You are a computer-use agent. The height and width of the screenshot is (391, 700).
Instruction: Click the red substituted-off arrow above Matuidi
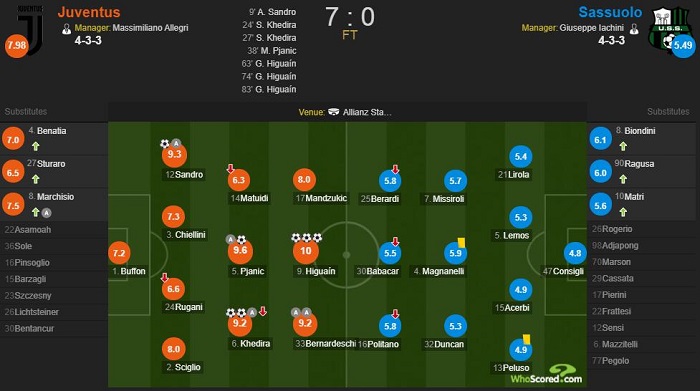pos(230,169)
